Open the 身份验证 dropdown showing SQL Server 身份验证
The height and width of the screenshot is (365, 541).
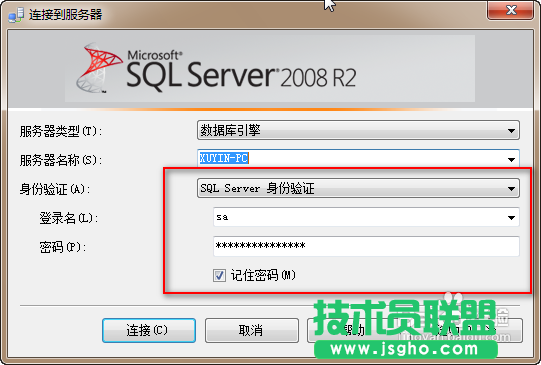(x=358, y=188)
